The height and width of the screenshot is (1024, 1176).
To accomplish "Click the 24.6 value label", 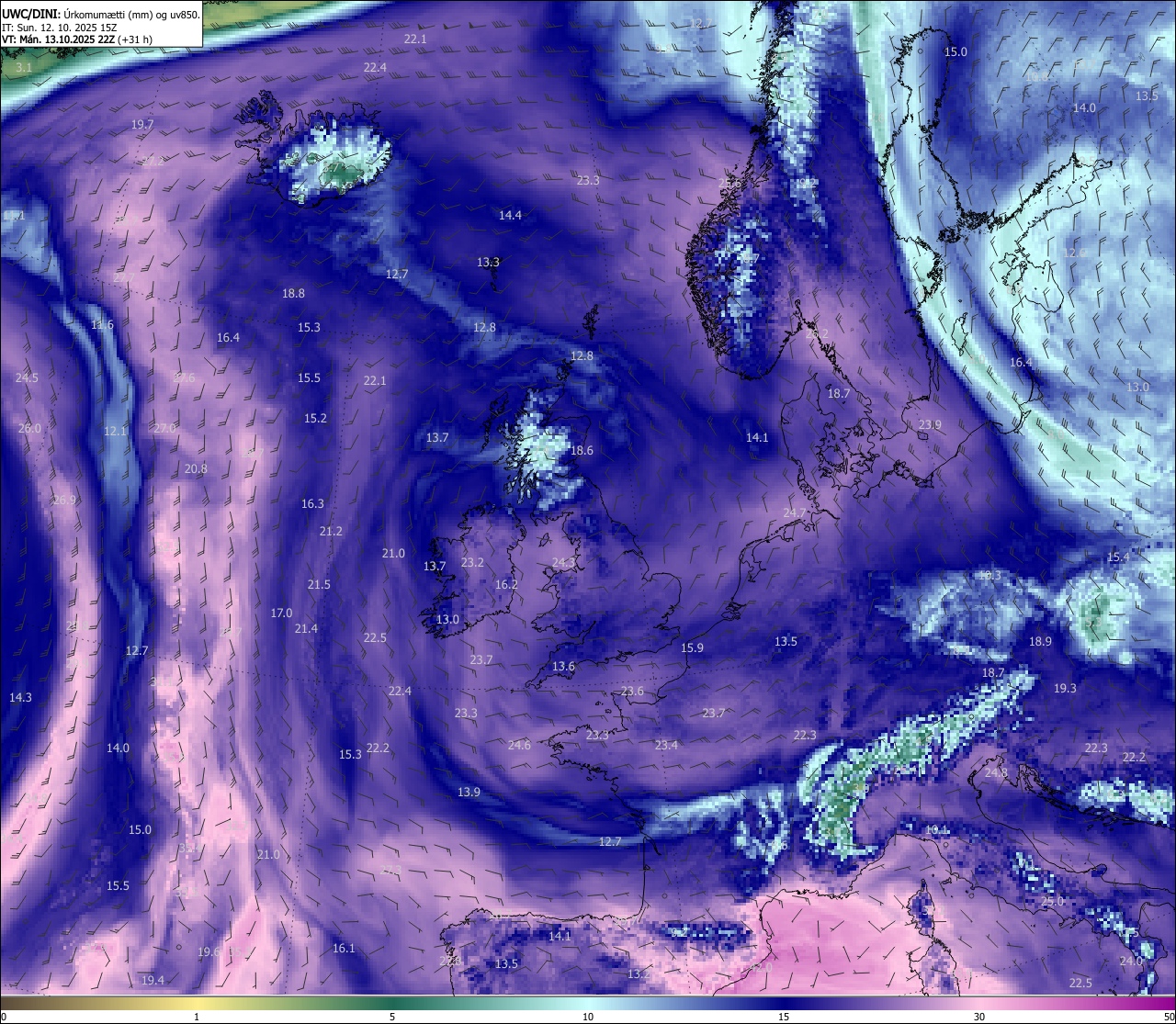I will (519, 744).
